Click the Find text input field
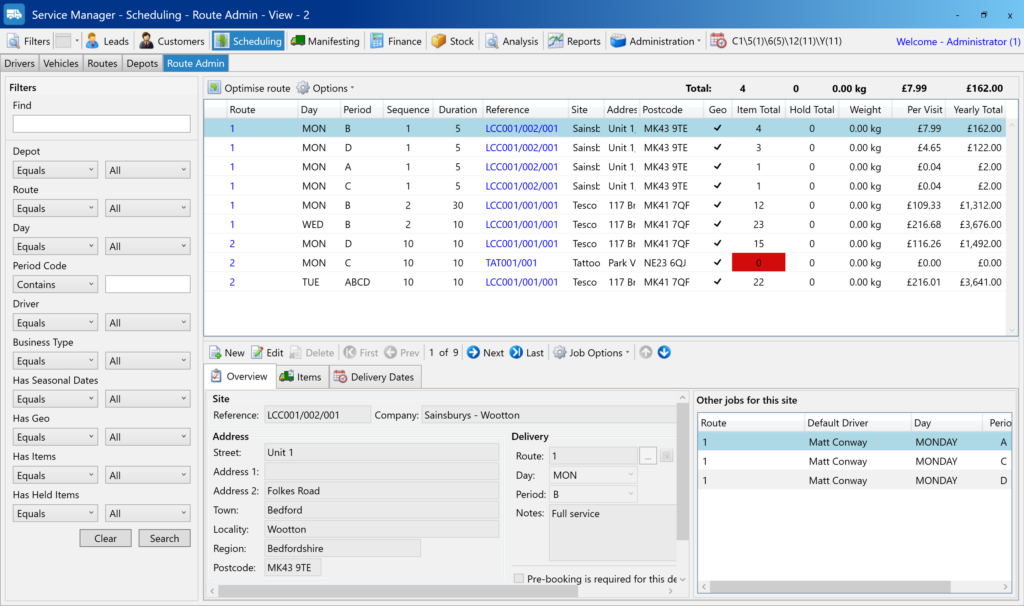This screenshot has height=606, width=1024. [101, 124]
